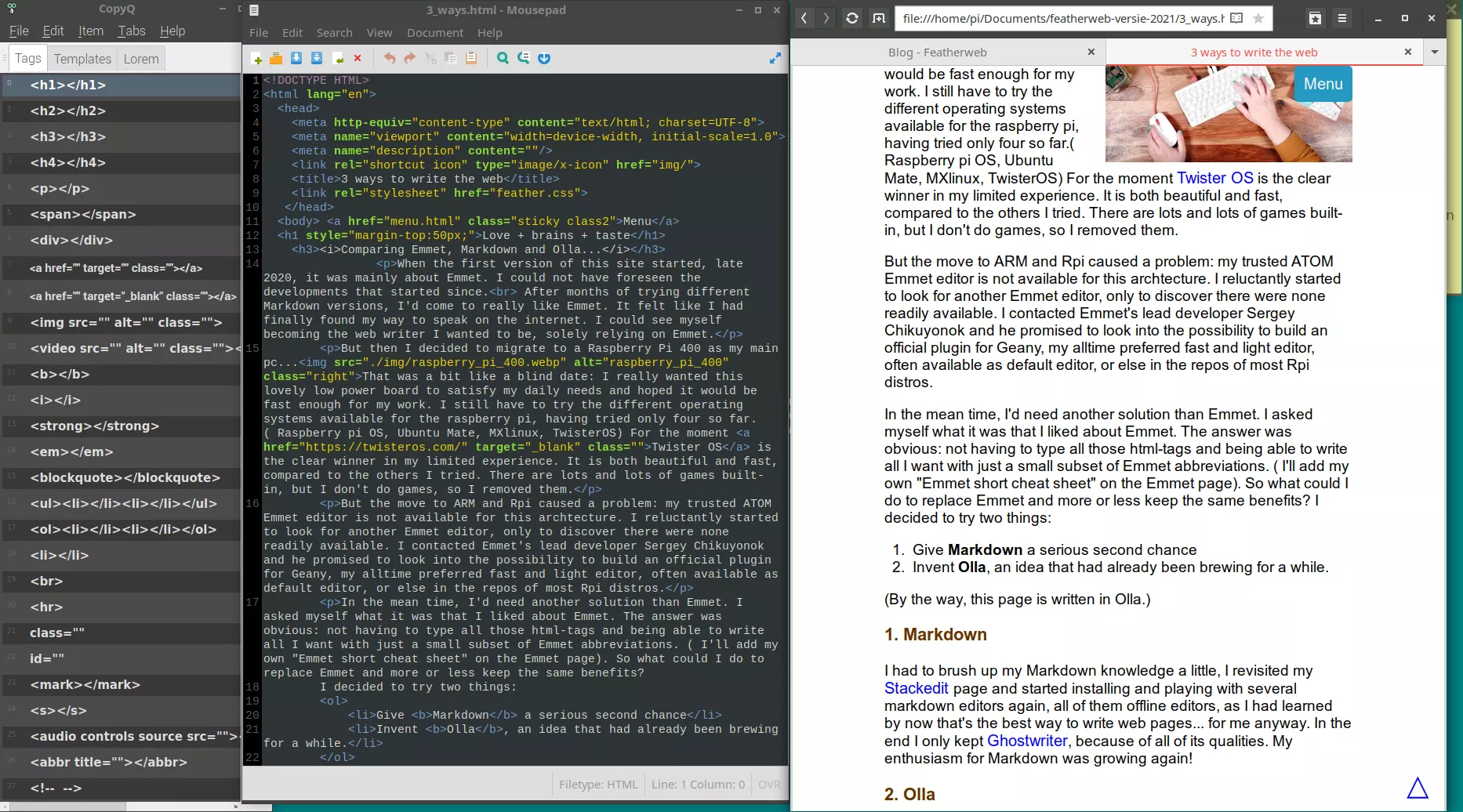Open the Document menu in Mousepad
Screen dimensions: 1463x812
coord(434,33)
